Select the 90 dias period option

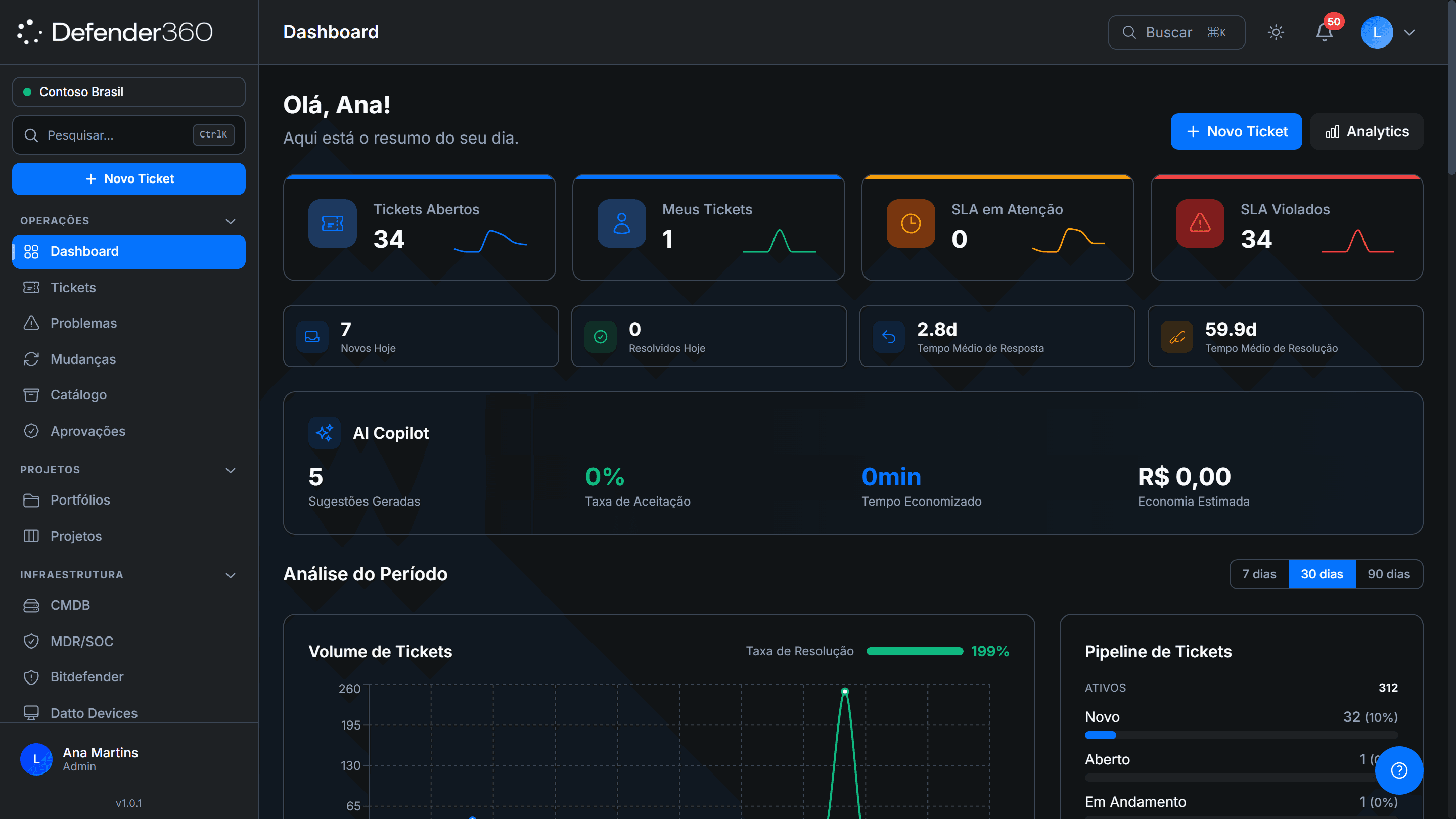coord(1389,574)
